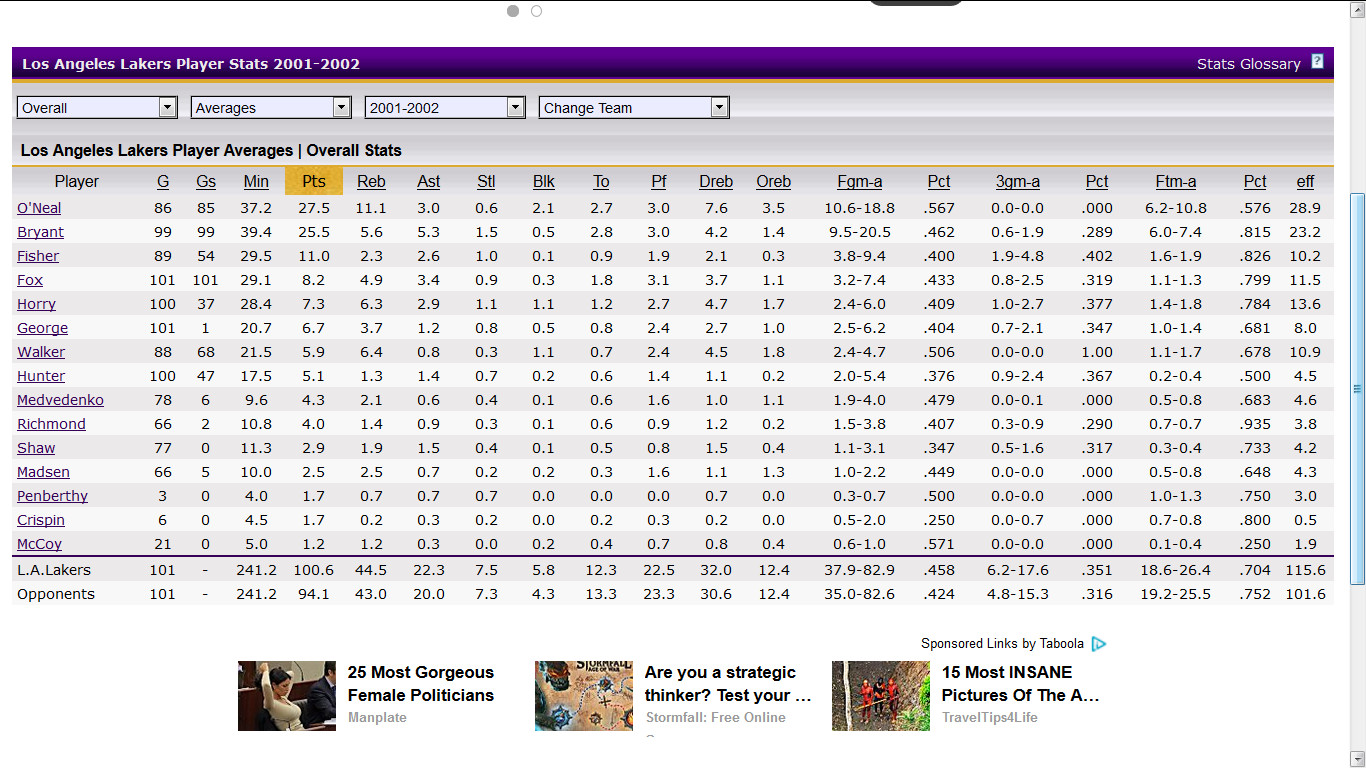Image resolution: width=1366 pixels, height=768 pixels.
Task: Sort table by Pf column
Action: tap(659, 181)
